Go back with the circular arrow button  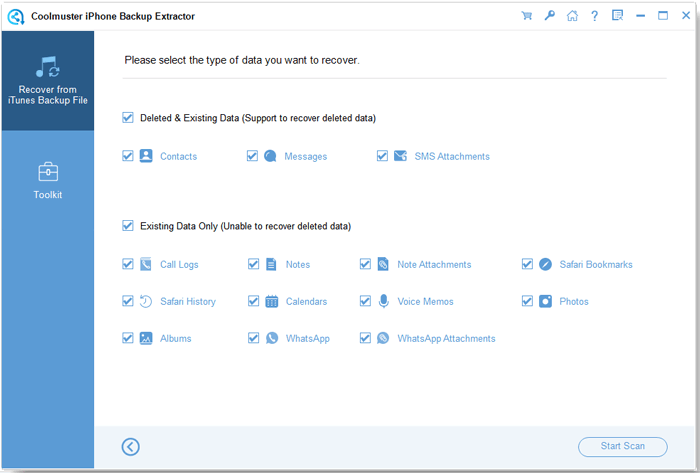coord(130,447)
